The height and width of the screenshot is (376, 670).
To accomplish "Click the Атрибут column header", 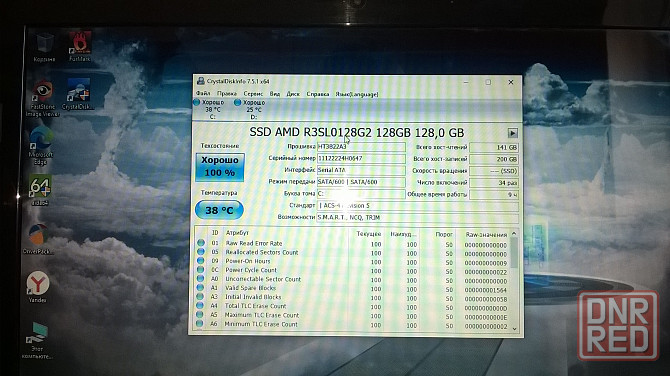I will 237,233.
